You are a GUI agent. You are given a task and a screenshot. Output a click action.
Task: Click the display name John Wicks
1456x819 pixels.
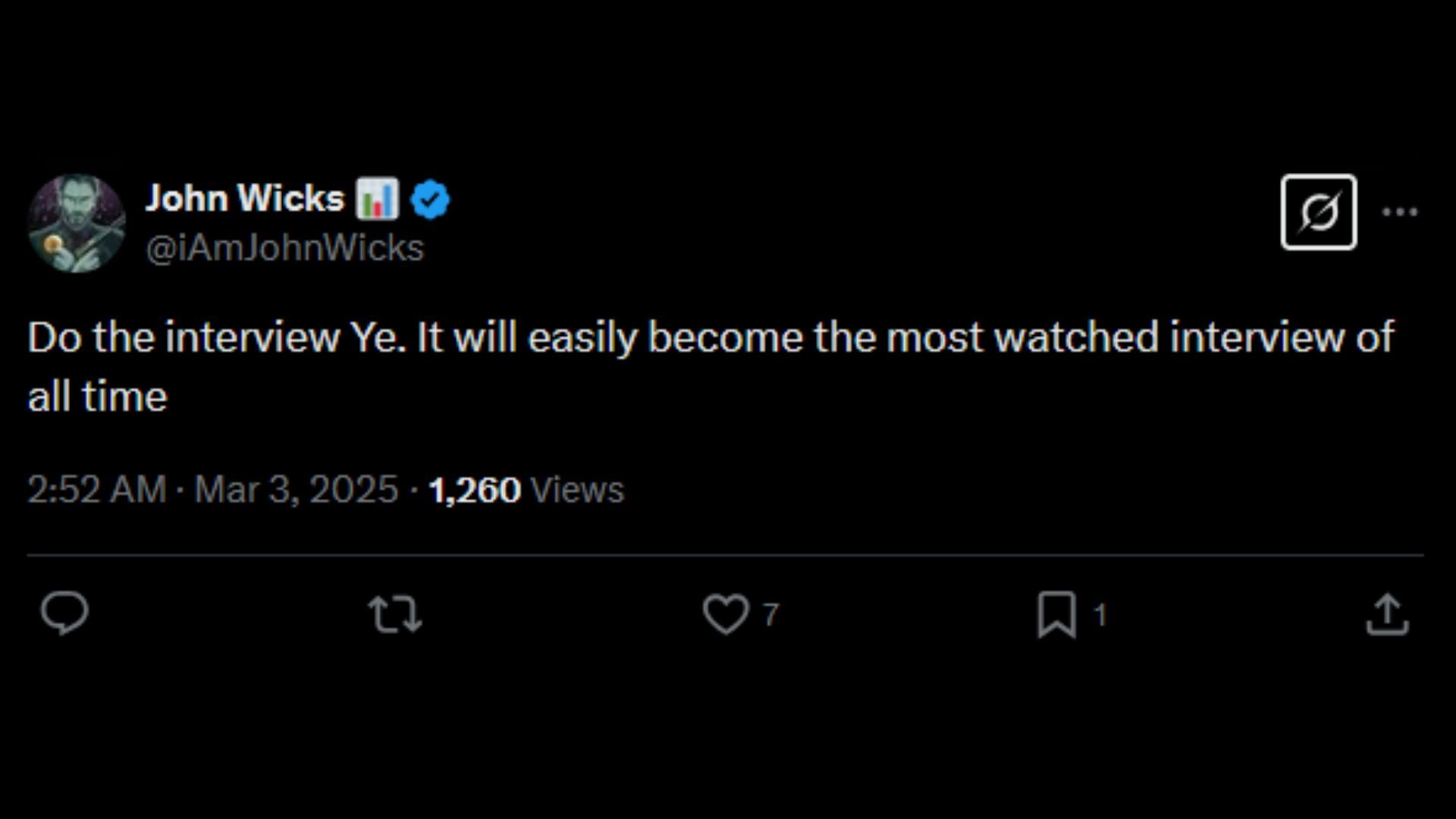click(244, 199)
